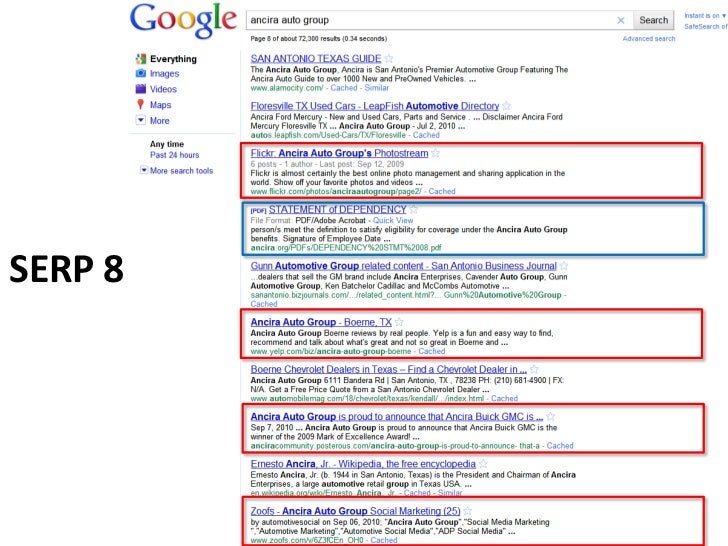This screenshot has width=728, height=546.
Task: Open Cached link for leapfish result
Action: (426, 135)
